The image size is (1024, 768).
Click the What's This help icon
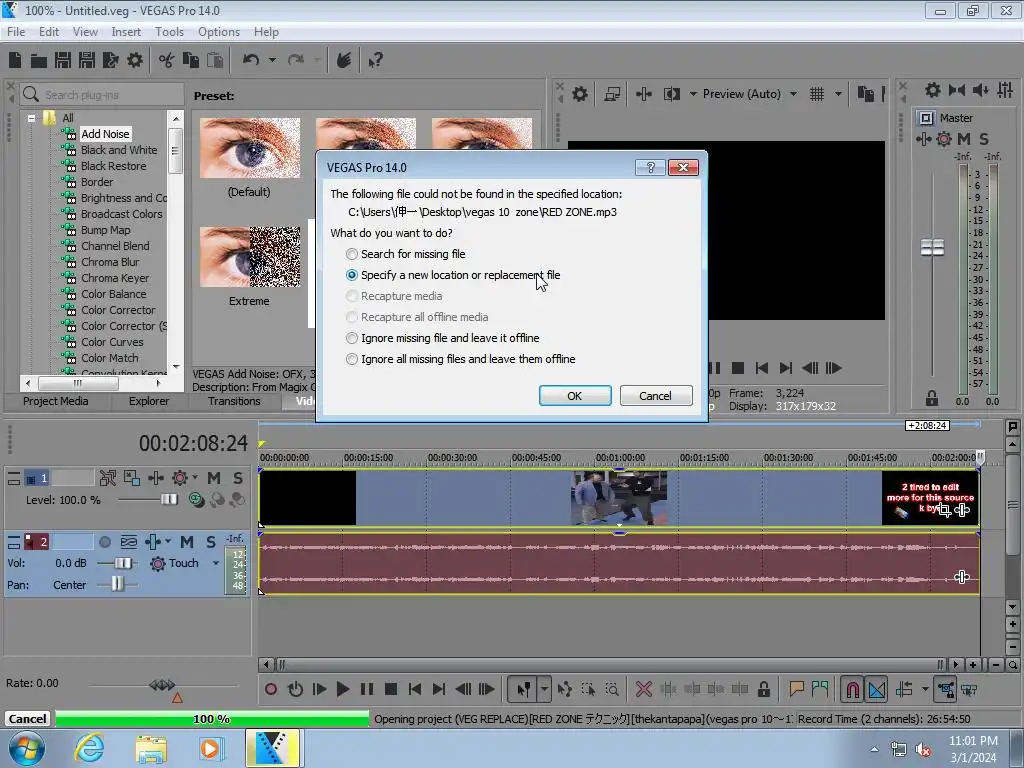click(376, 61)
